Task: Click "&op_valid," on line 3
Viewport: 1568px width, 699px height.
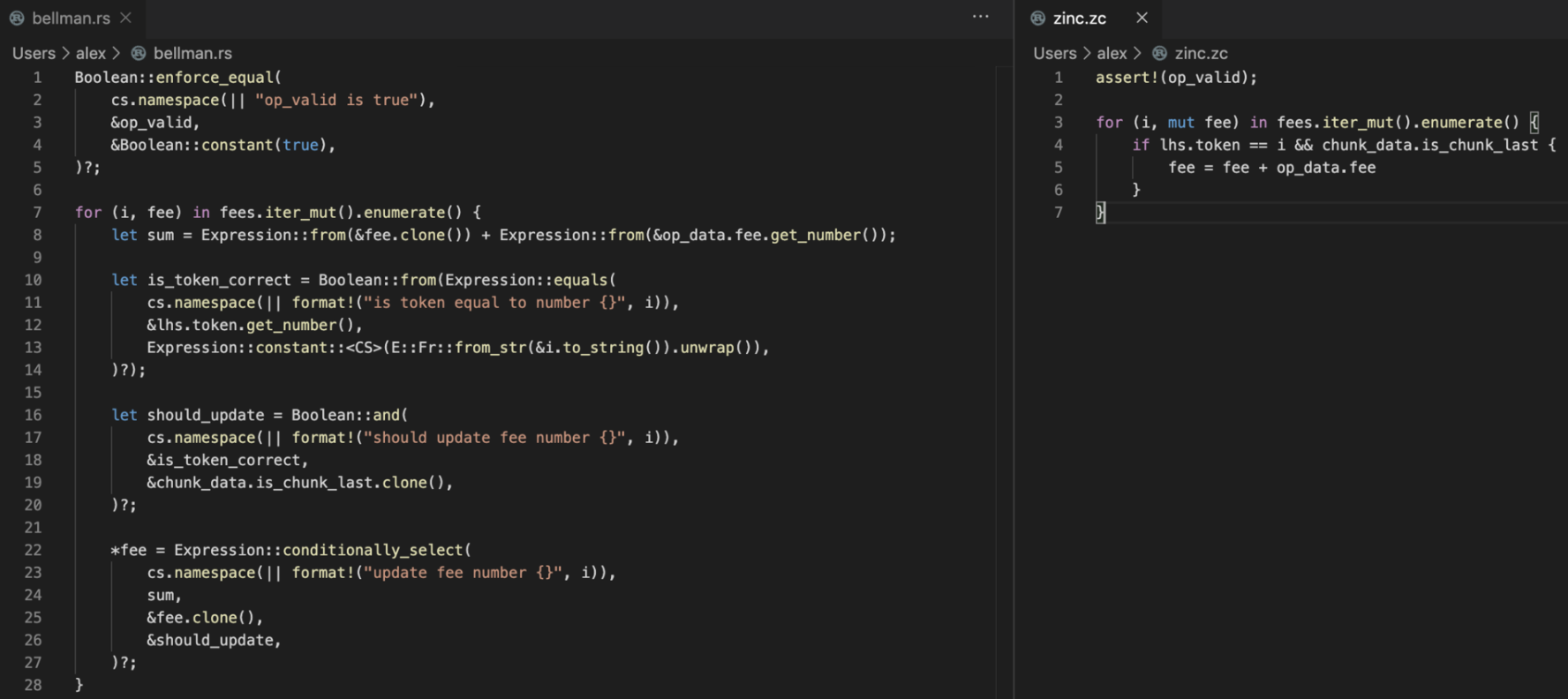Action: point(155,123)
